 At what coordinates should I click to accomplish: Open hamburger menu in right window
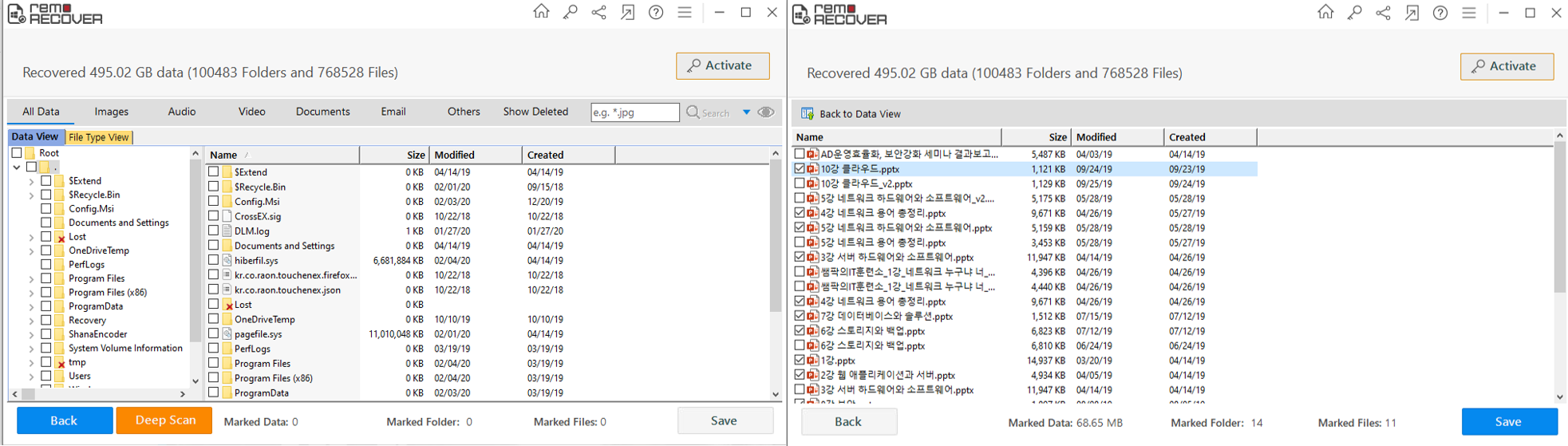pyautogui.click(x=1469, y=13)
